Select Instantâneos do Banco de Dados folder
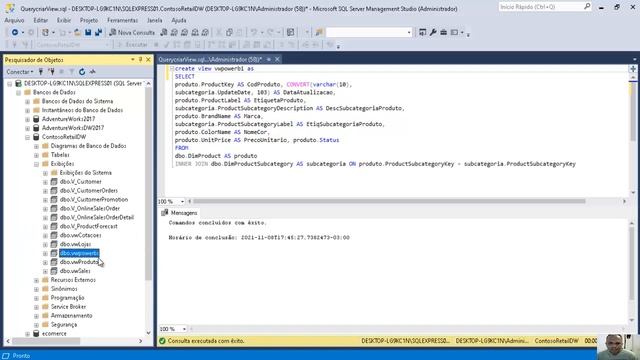 click(x=82, y=110)
